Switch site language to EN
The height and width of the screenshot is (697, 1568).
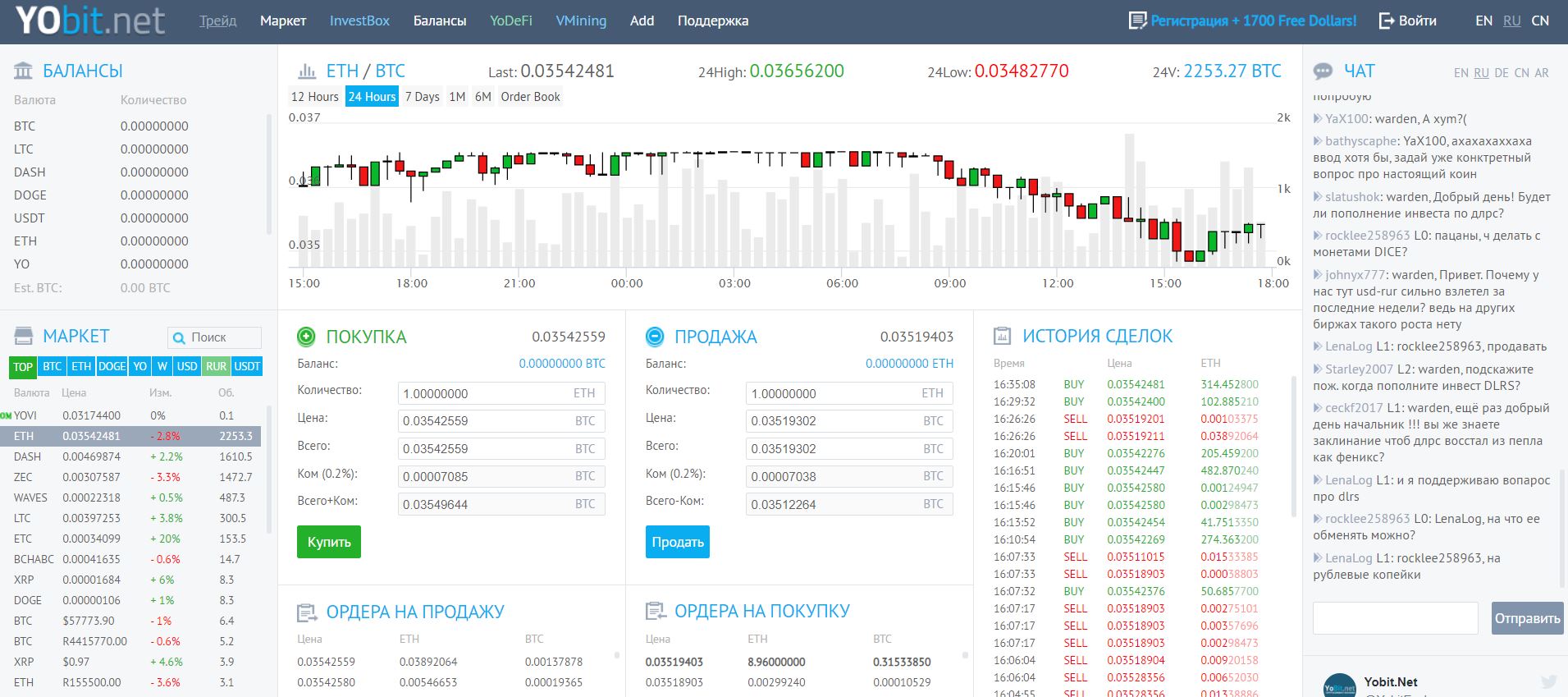point(1483,21)
